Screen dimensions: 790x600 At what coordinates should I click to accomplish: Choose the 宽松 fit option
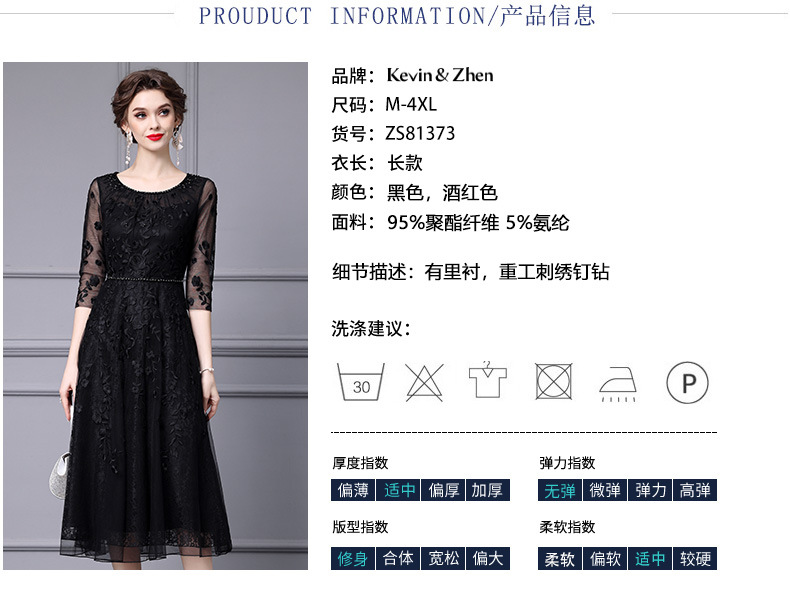click(x=443, y=558)
